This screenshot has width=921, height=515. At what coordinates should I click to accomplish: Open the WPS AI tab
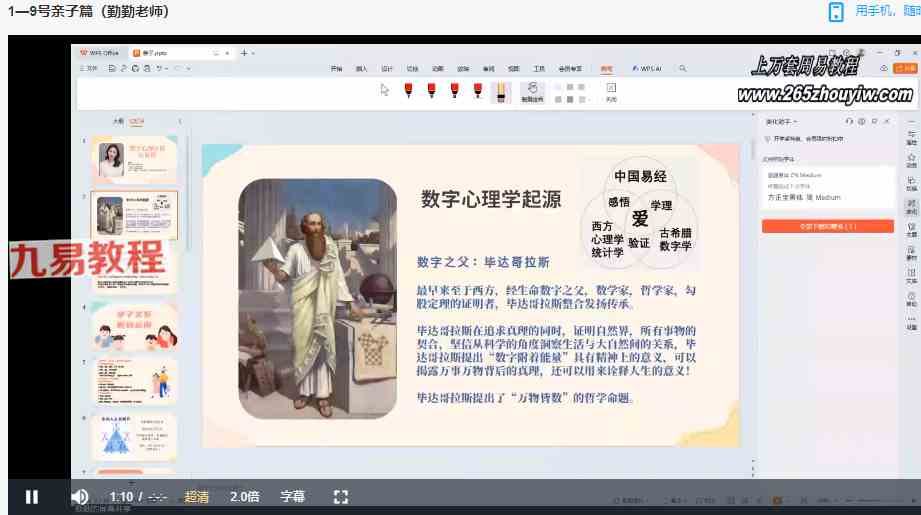click(645, 69)
